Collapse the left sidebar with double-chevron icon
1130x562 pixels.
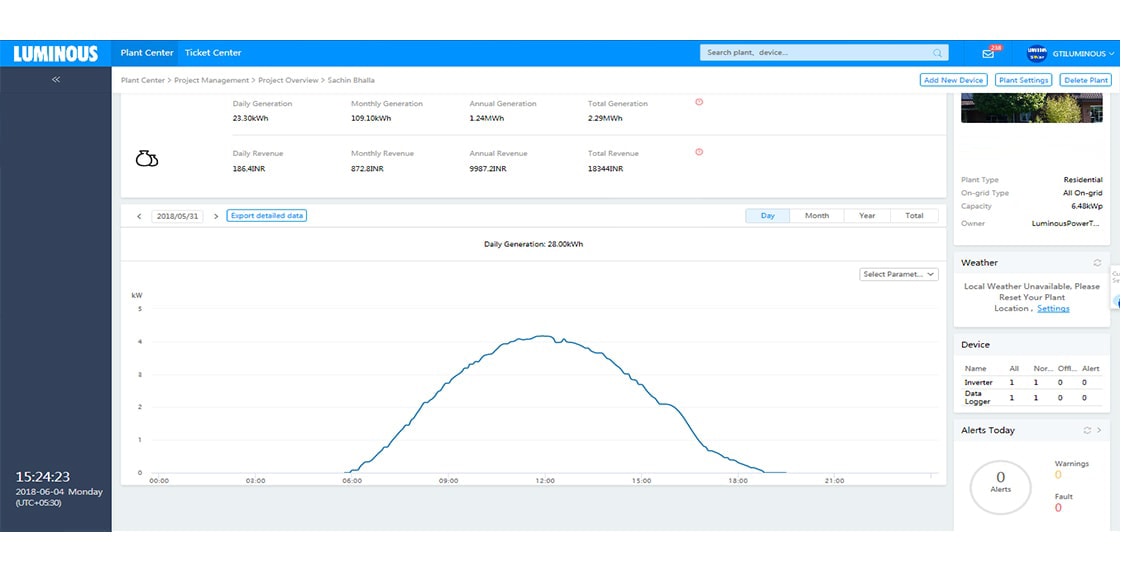click(x=56, y=79)
